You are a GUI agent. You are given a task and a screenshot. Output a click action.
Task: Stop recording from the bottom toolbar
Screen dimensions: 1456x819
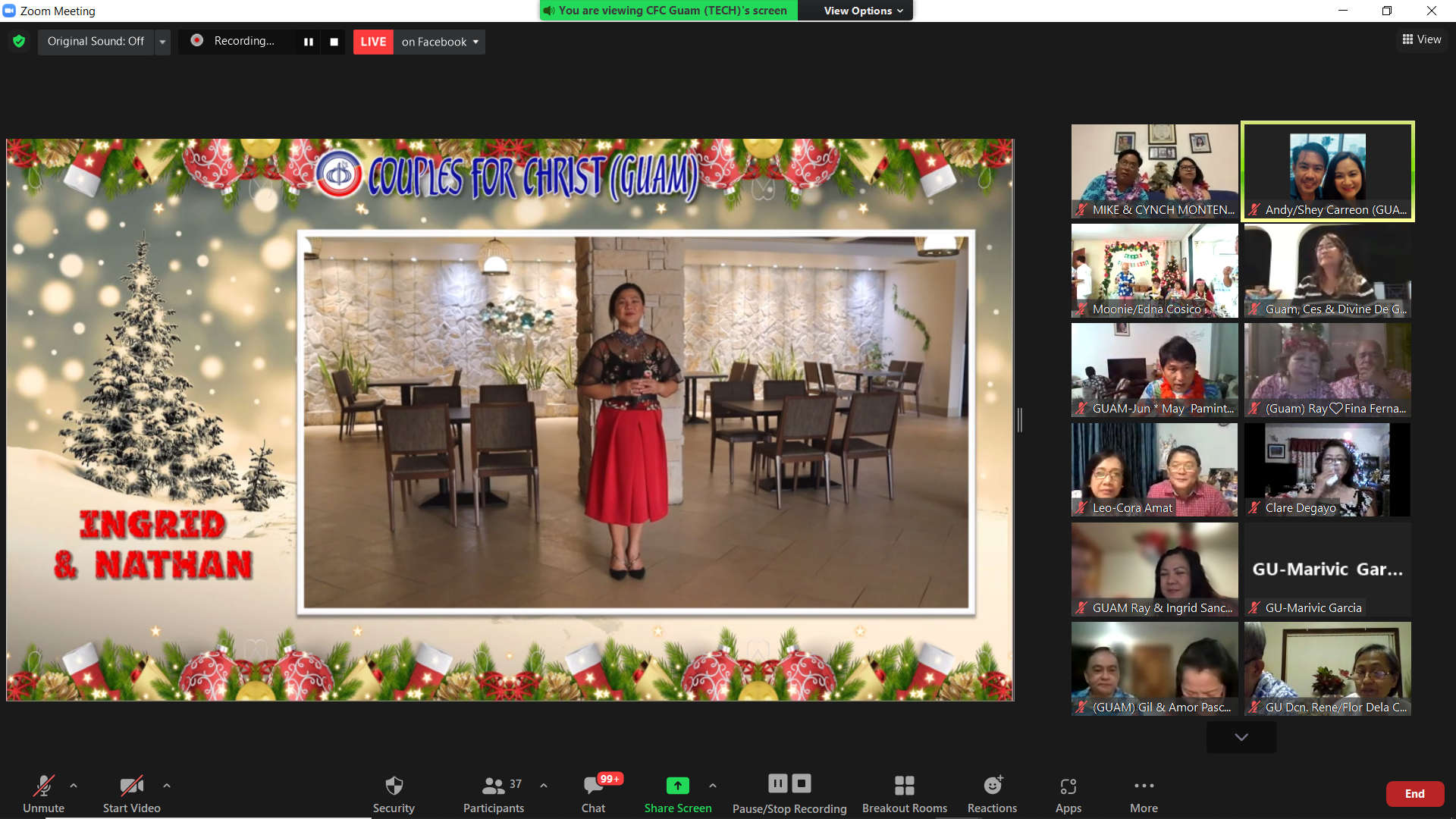pyautogui.click(x=802, y=783)
